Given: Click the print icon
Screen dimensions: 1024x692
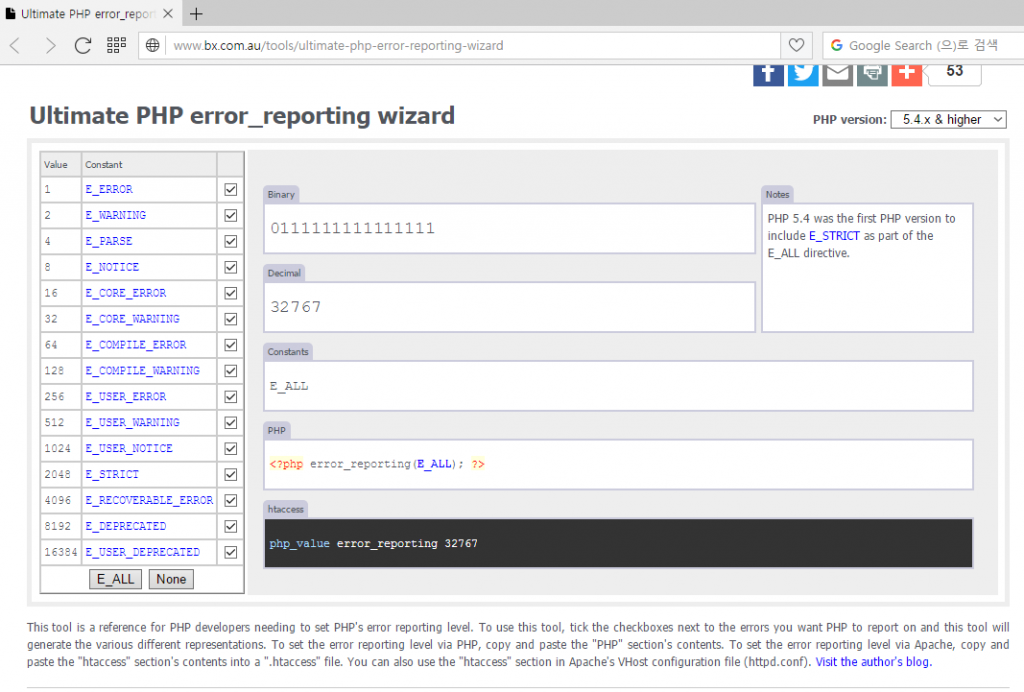Looking at the screenshot, I should pos(872,73).
